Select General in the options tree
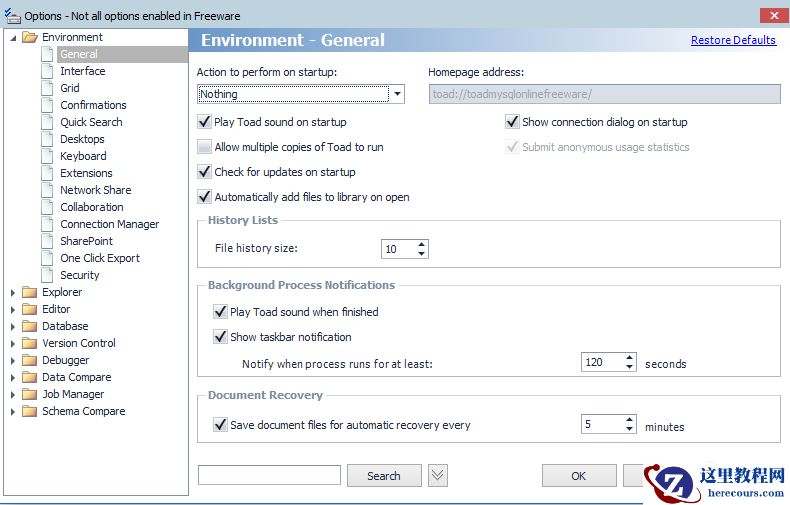This screenshot has width=790, height=505. coord(79,54)
